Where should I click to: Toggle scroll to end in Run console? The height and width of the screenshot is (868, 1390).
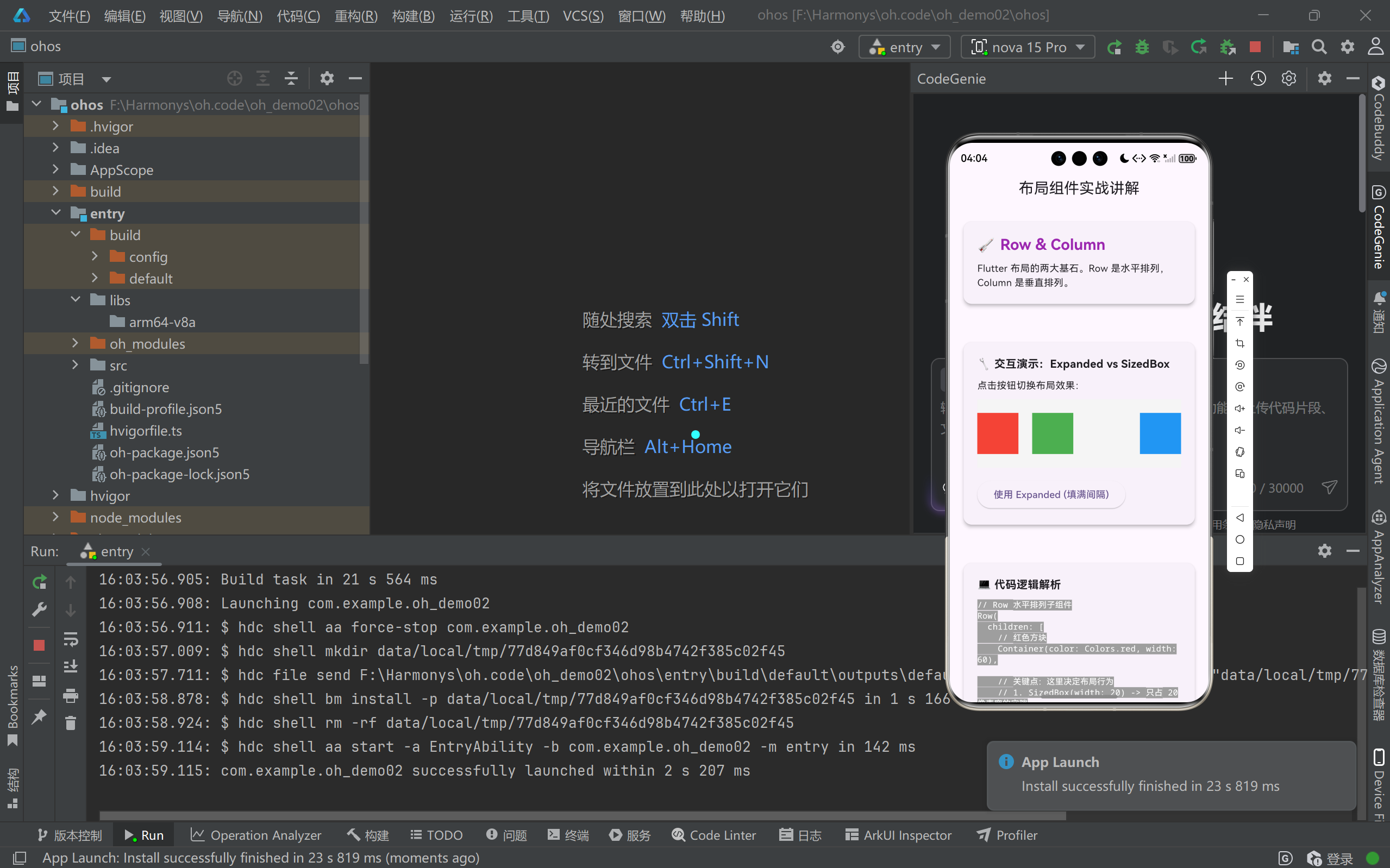(71, 666)
